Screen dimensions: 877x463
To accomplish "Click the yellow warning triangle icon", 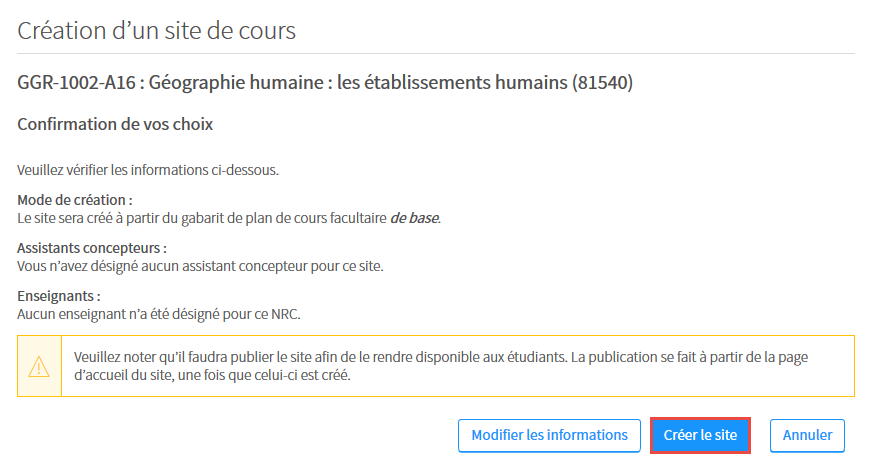I will point(39,366).
